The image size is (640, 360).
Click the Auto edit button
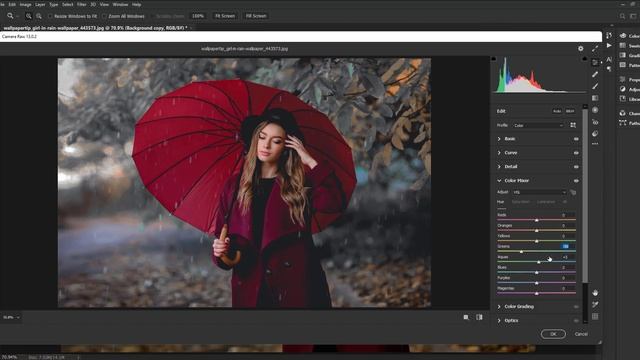(x=557, y=111)
